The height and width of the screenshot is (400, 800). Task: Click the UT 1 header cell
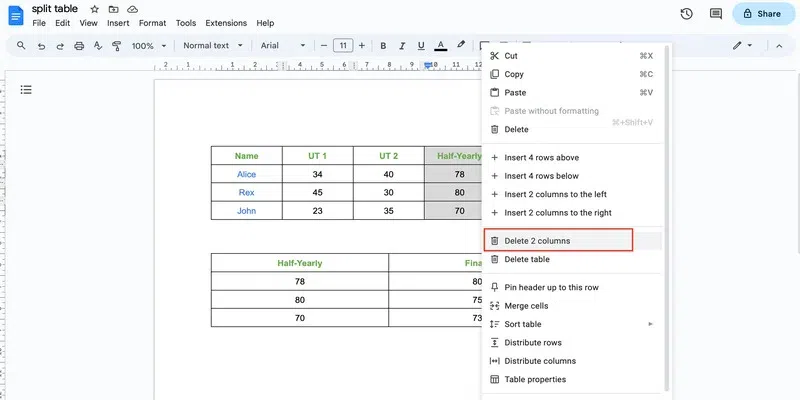tap(317, 156)
